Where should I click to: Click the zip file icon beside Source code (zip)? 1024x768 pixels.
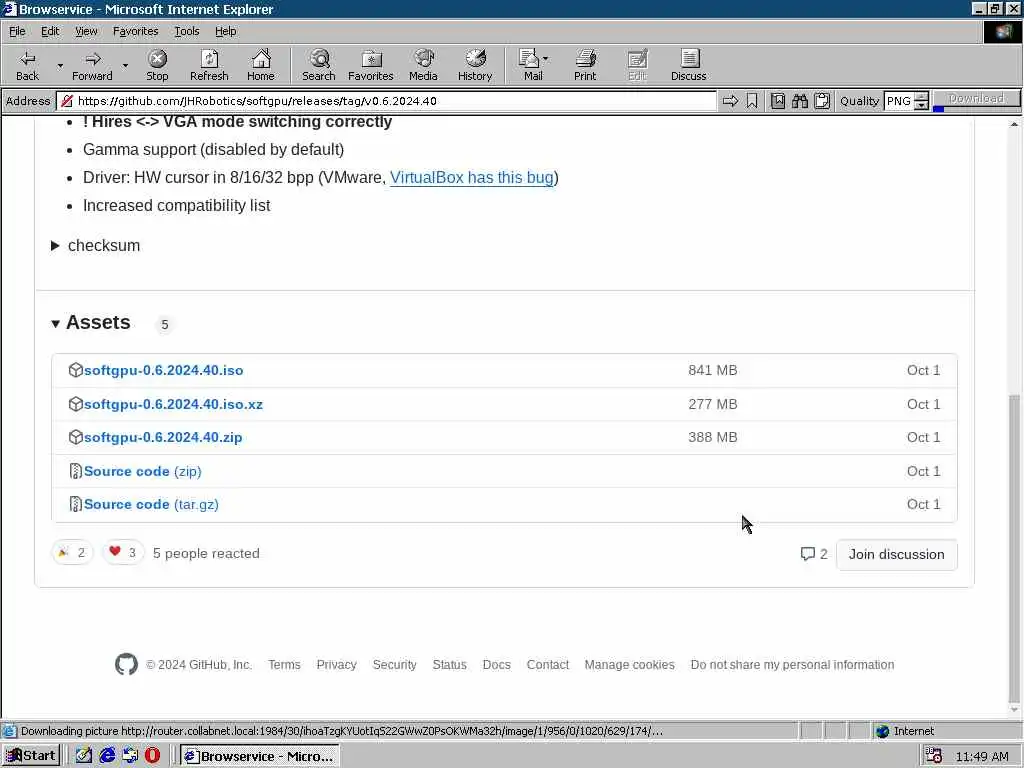tap(76, 471)
